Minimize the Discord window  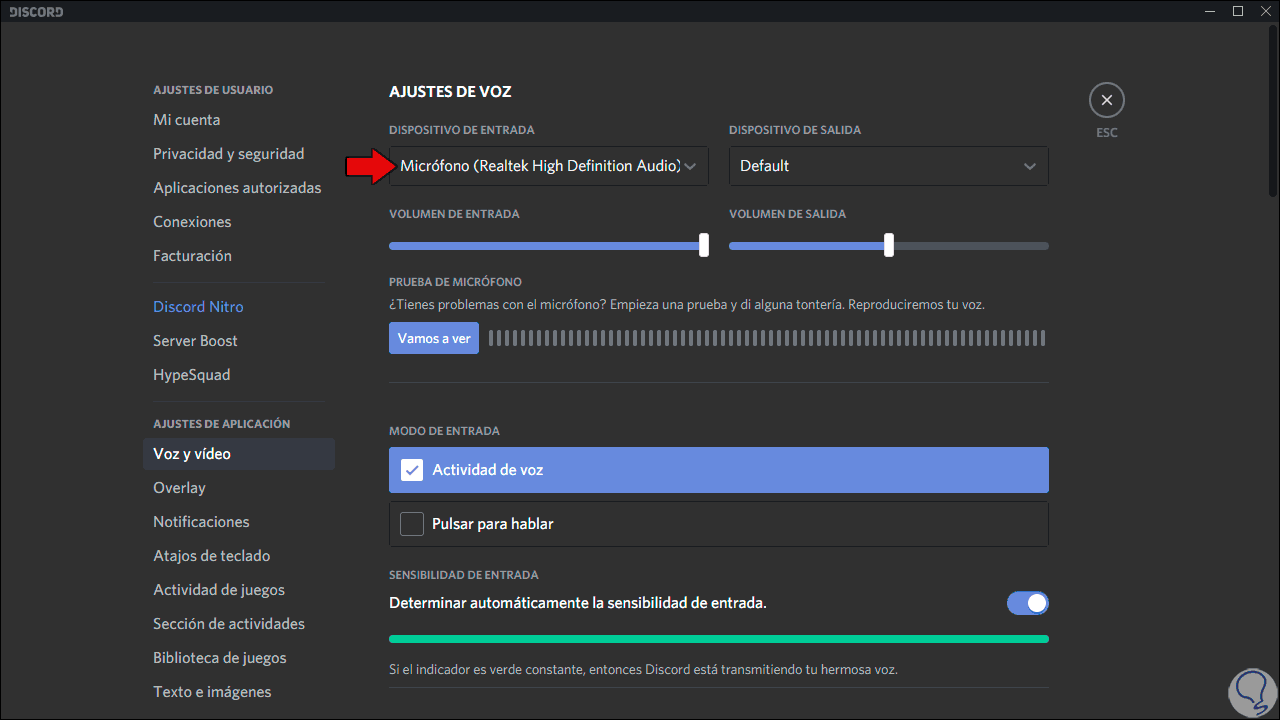point(1212,11)
